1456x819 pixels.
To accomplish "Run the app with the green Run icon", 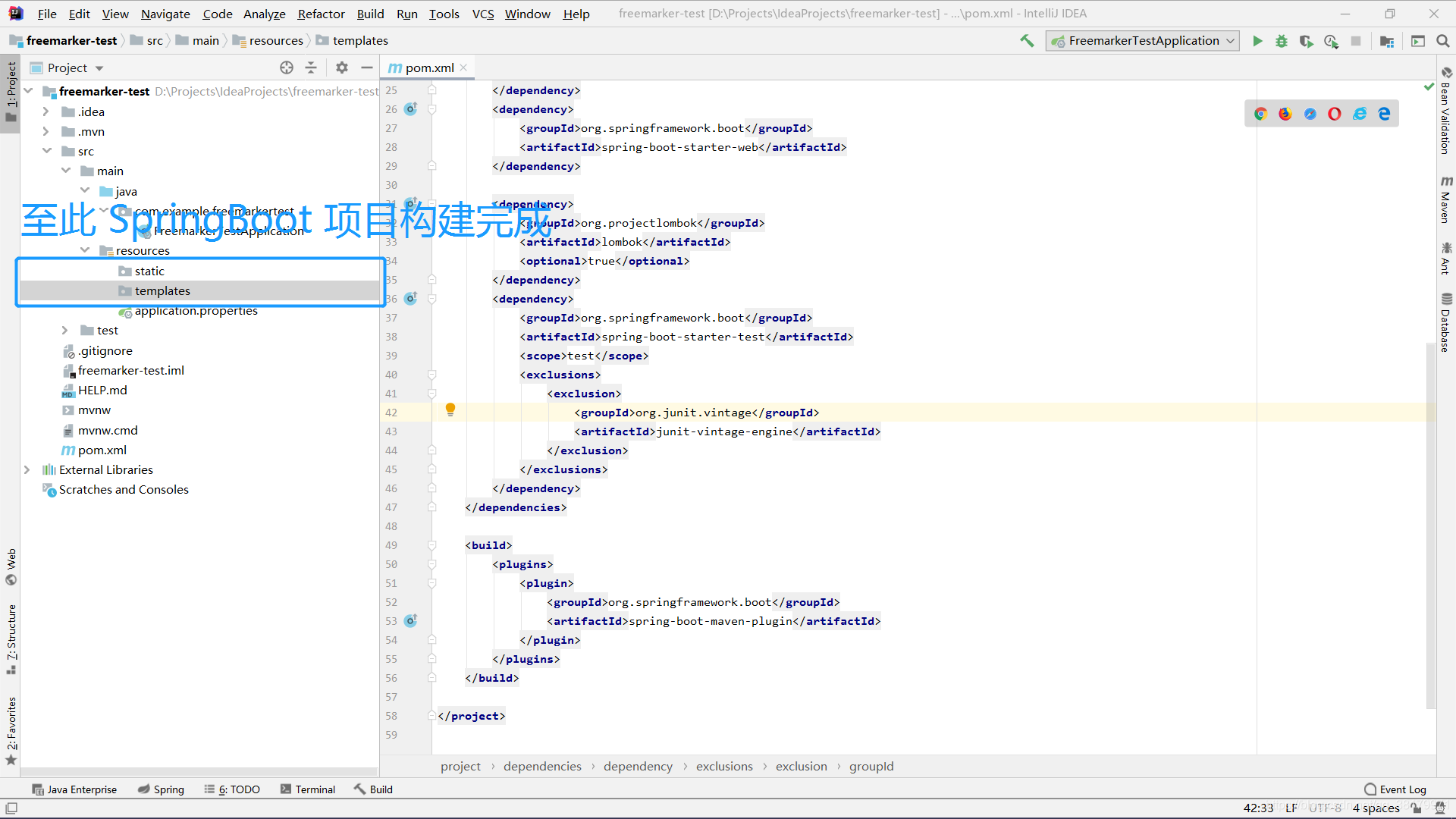I will point(1257,41).
